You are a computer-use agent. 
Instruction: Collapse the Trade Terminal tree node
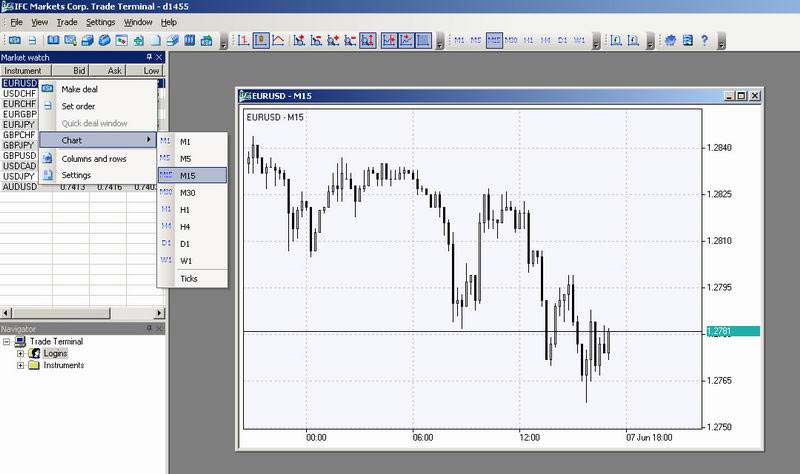point(7,341)
